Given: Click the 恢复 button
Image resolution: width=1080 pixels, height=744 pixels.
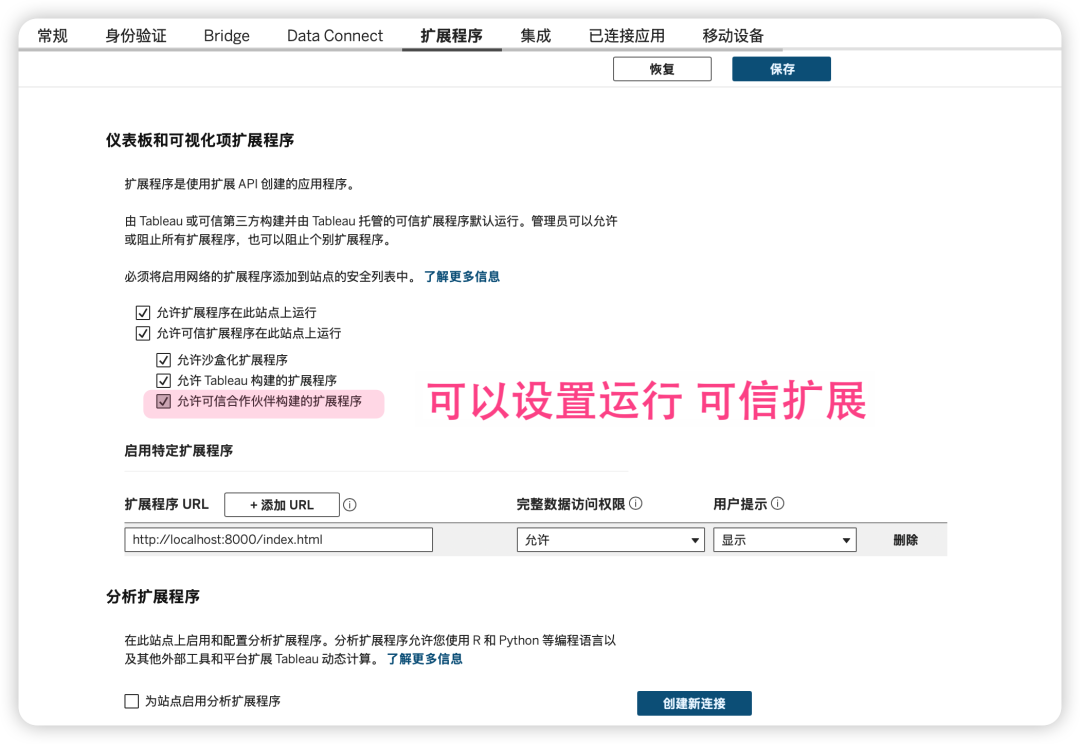Looking at the screenshot, I should [662, 68].
